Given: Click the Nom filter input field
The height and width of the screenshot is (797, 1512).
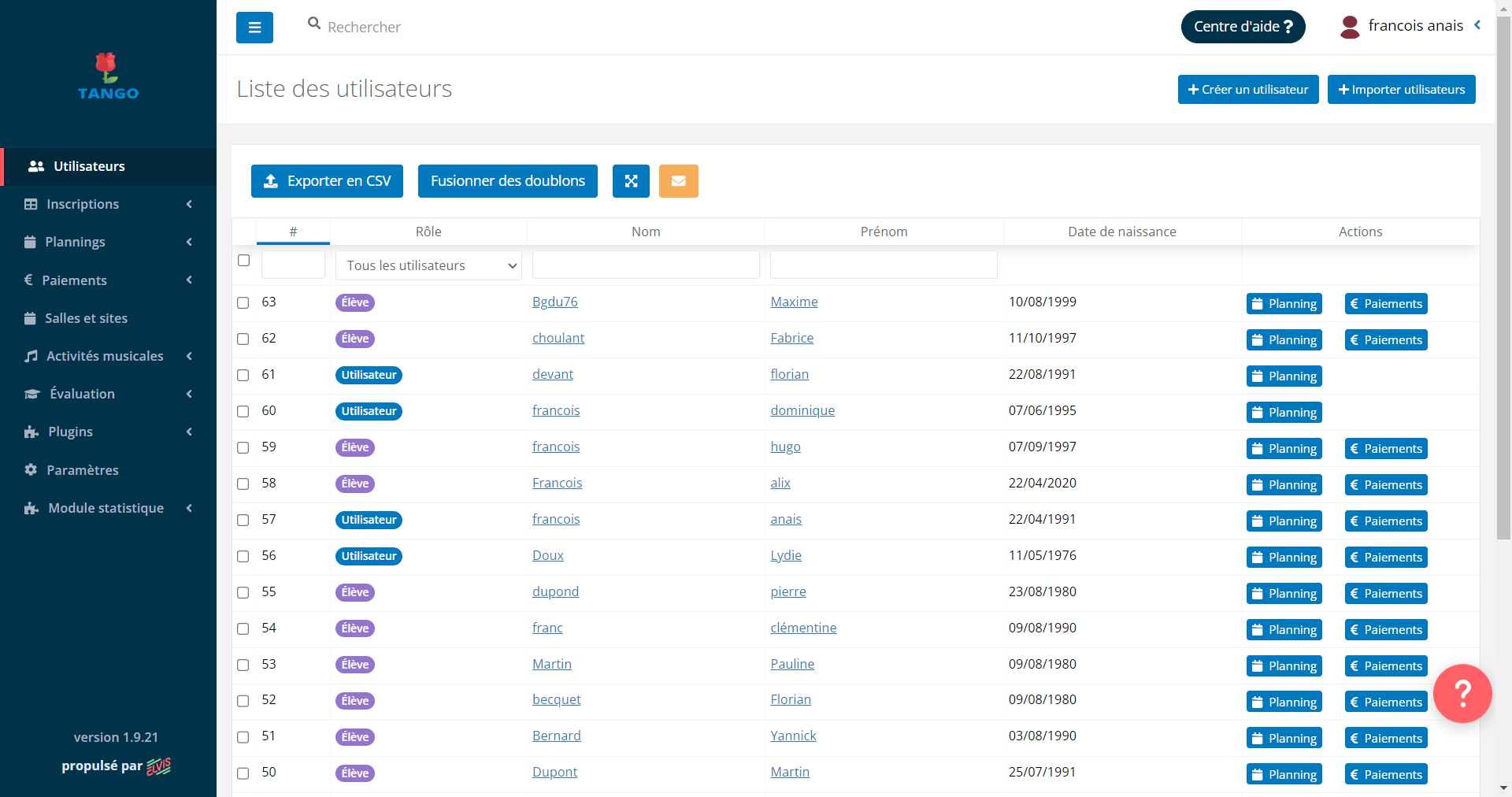Looking at the screenshot, I should [x=646, y=265].
